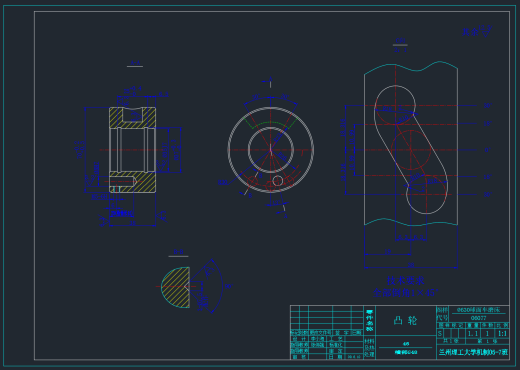Viewport: 520px width, 370px height.
Task: Click the hatched half-round B-B section
Action: click(176, 287)
